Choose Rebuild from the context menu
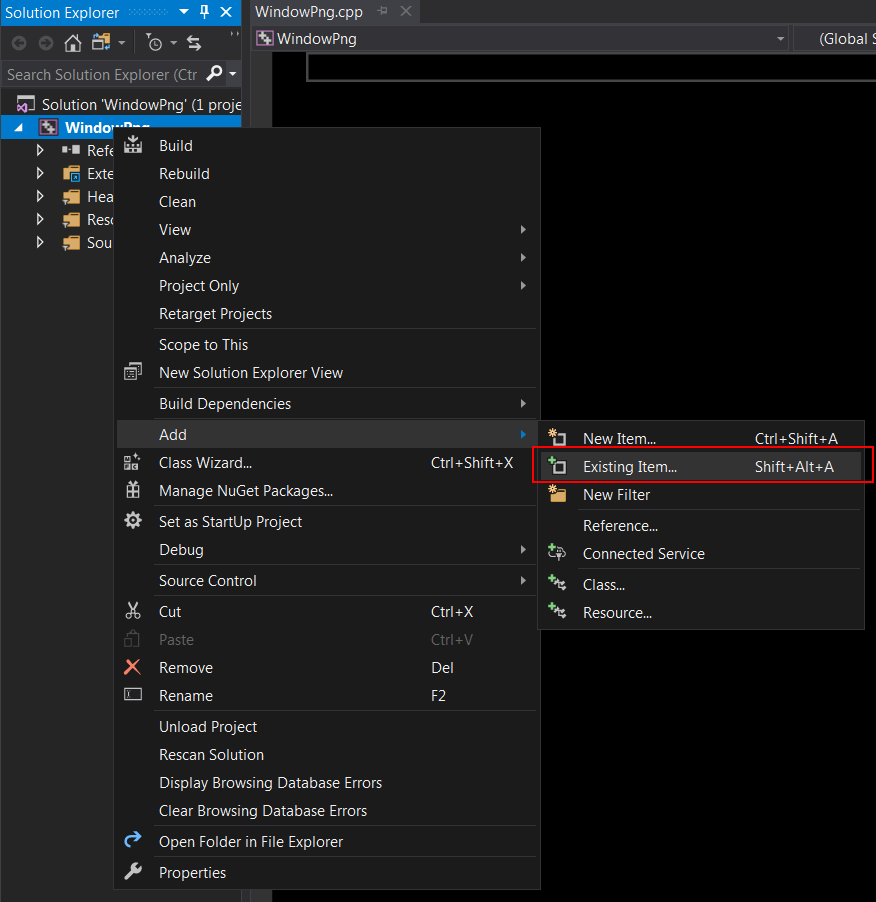Viewport: 876px width, 902px height. coord(327,174)
